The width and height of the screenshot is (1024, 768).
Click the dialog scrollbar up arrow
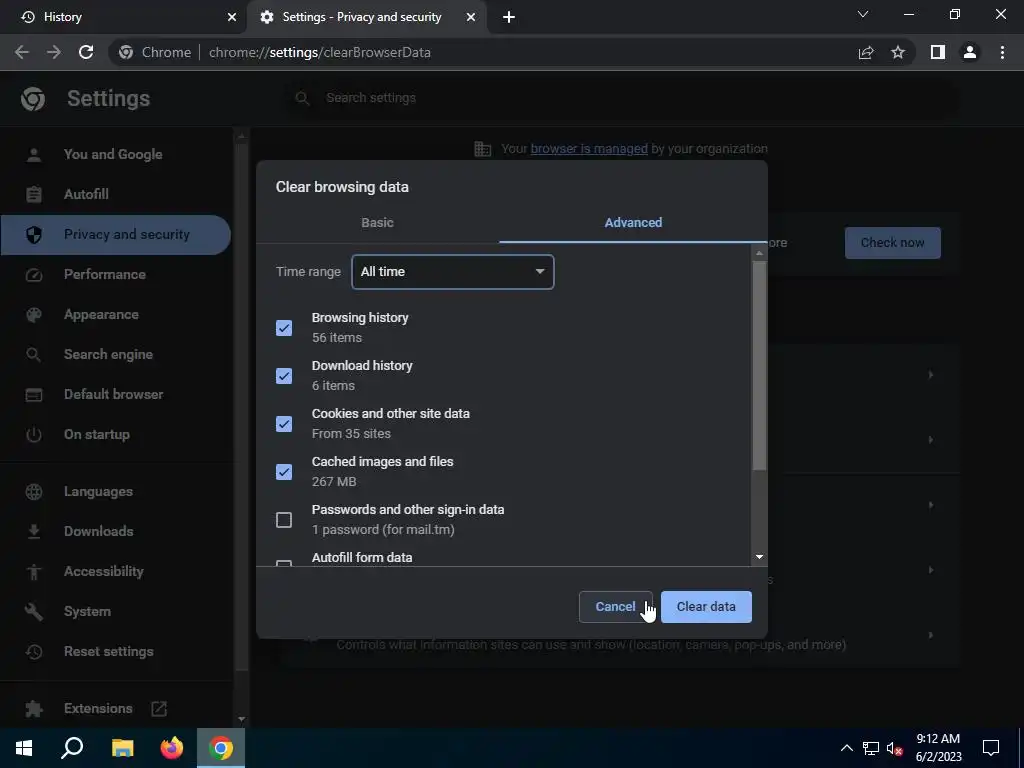(759, 253)
